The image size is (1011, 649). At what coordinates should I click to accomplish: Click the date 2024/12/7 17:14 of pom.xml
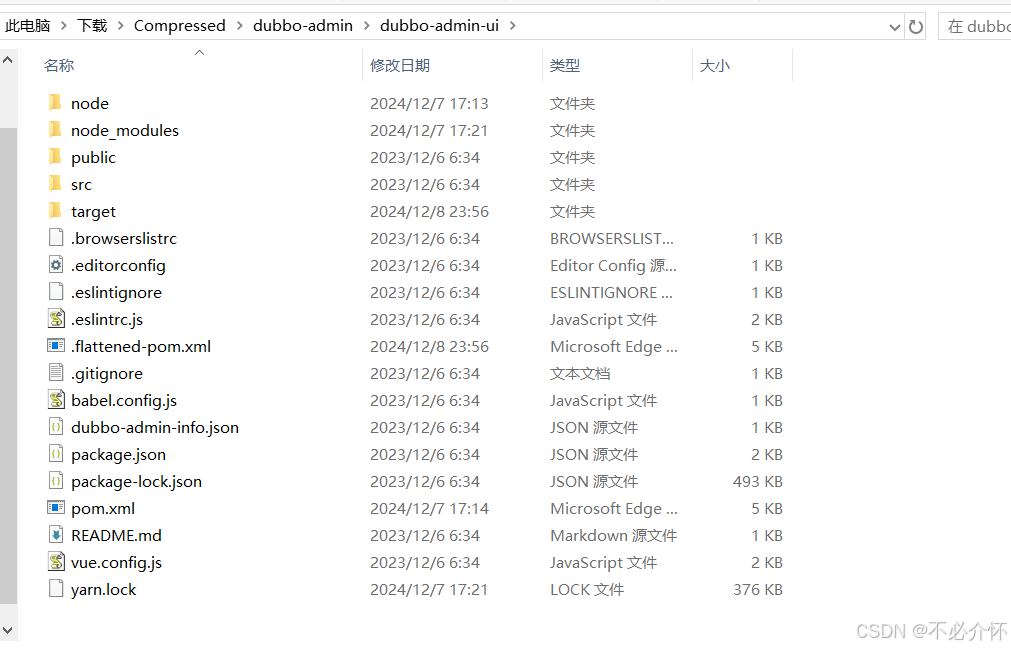click(429, 509)
